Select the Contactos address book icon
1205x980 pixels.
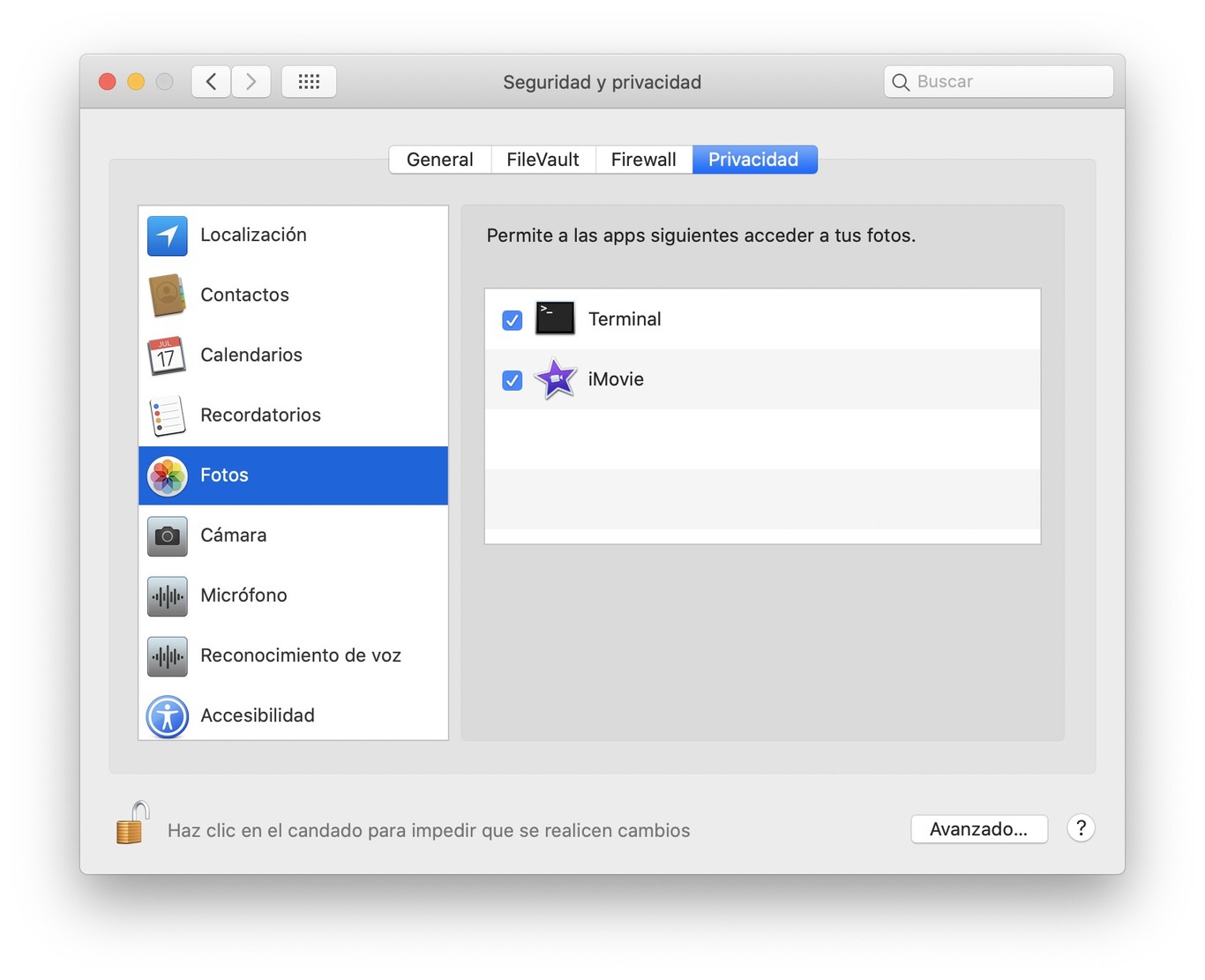click(167, 295)
